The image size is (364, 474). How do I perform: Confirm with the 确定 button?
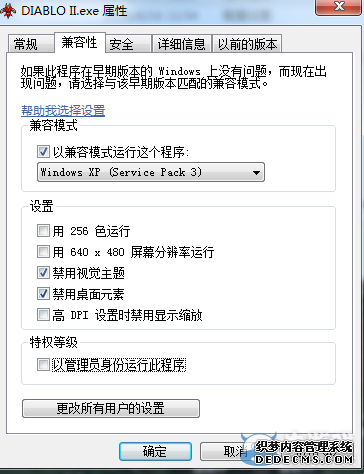coord(155,452)
